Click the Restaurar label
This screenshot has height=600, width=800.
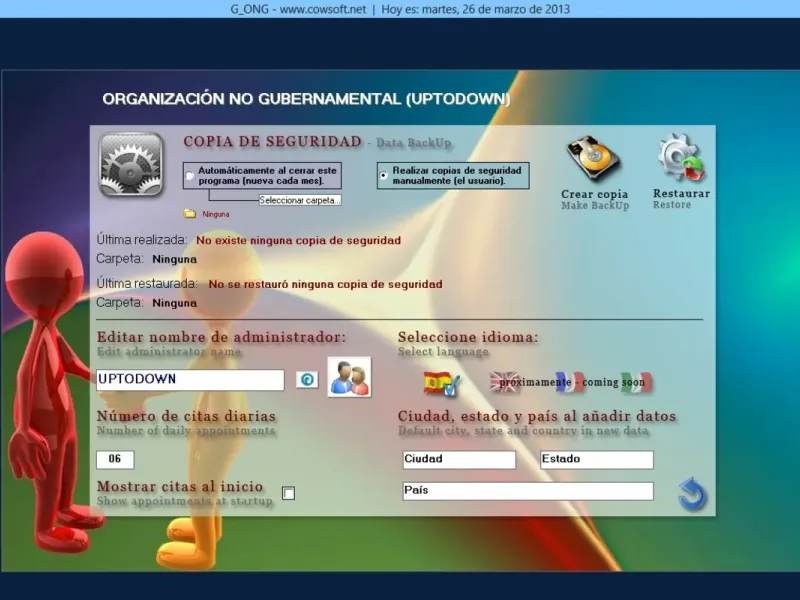pyautogui.click(x=681, y=193)
